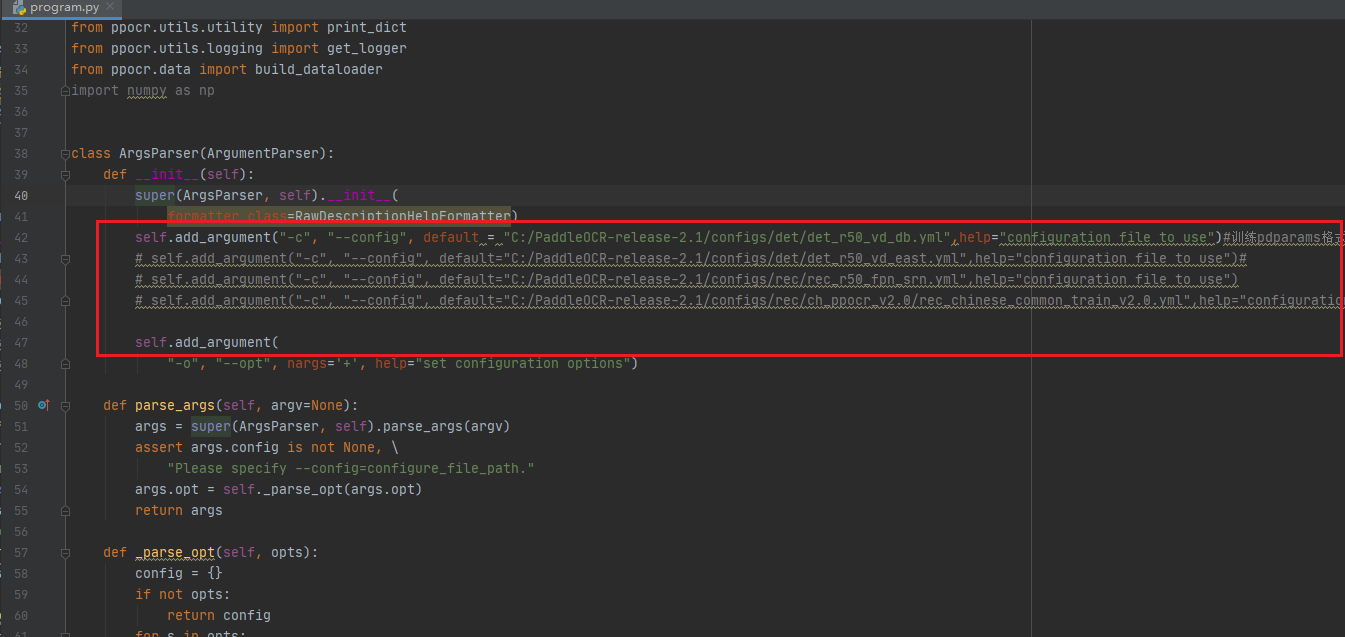The height and width of the screenshot is (637, 1345).
Task: Collapse the fold marker at line 45
Action: (65, 300)
